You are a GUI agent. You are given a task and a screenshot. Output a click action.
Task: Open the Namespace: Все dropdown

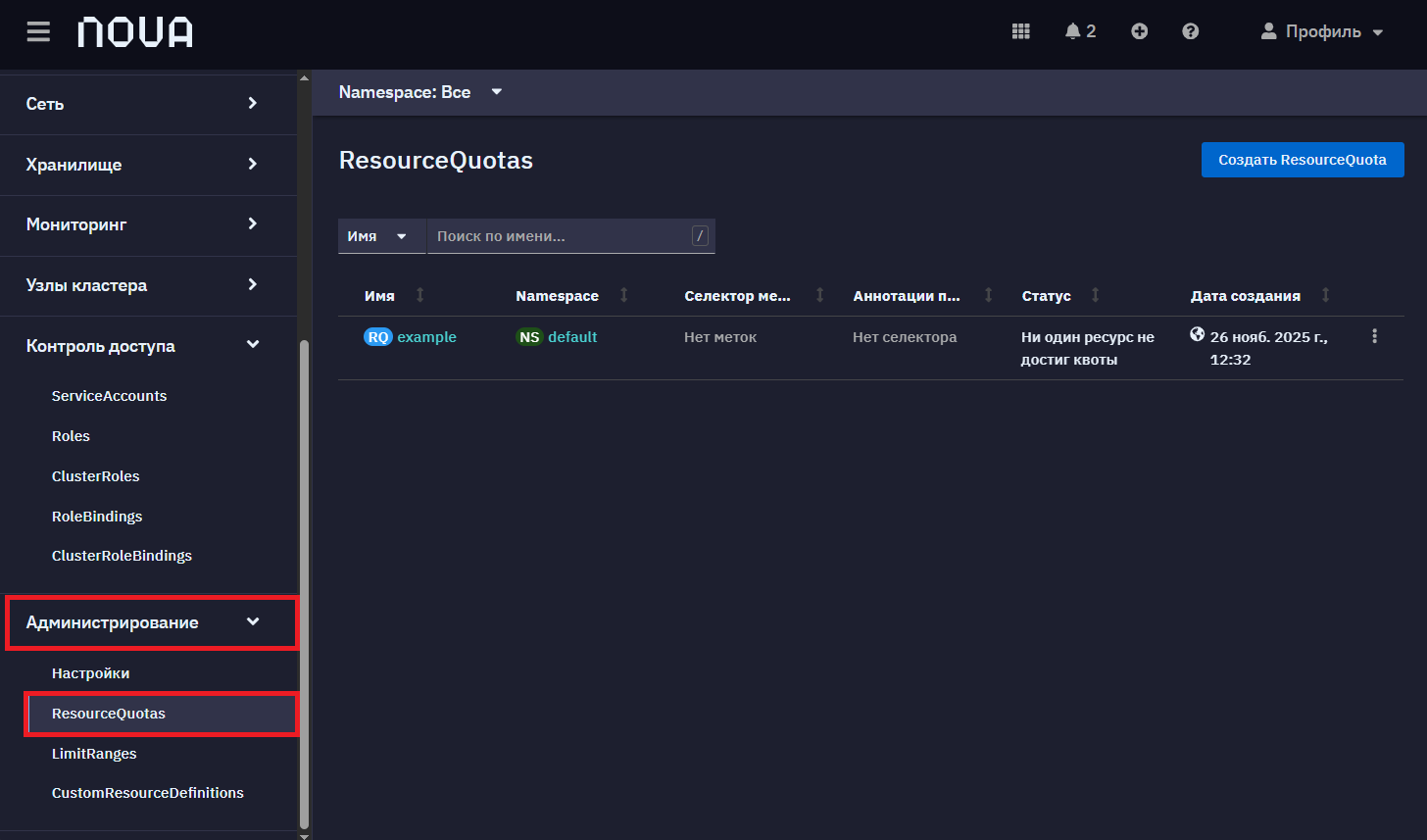(x=420, y=92)
